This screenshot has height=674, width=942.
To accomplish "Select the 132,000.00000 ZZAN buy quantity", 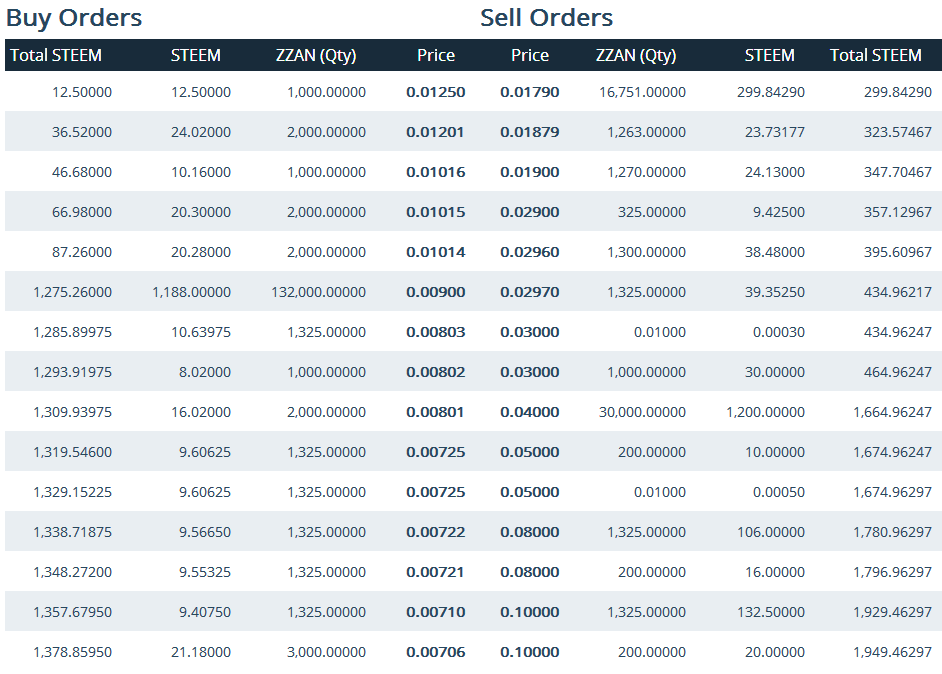I will tap(318, 292).
